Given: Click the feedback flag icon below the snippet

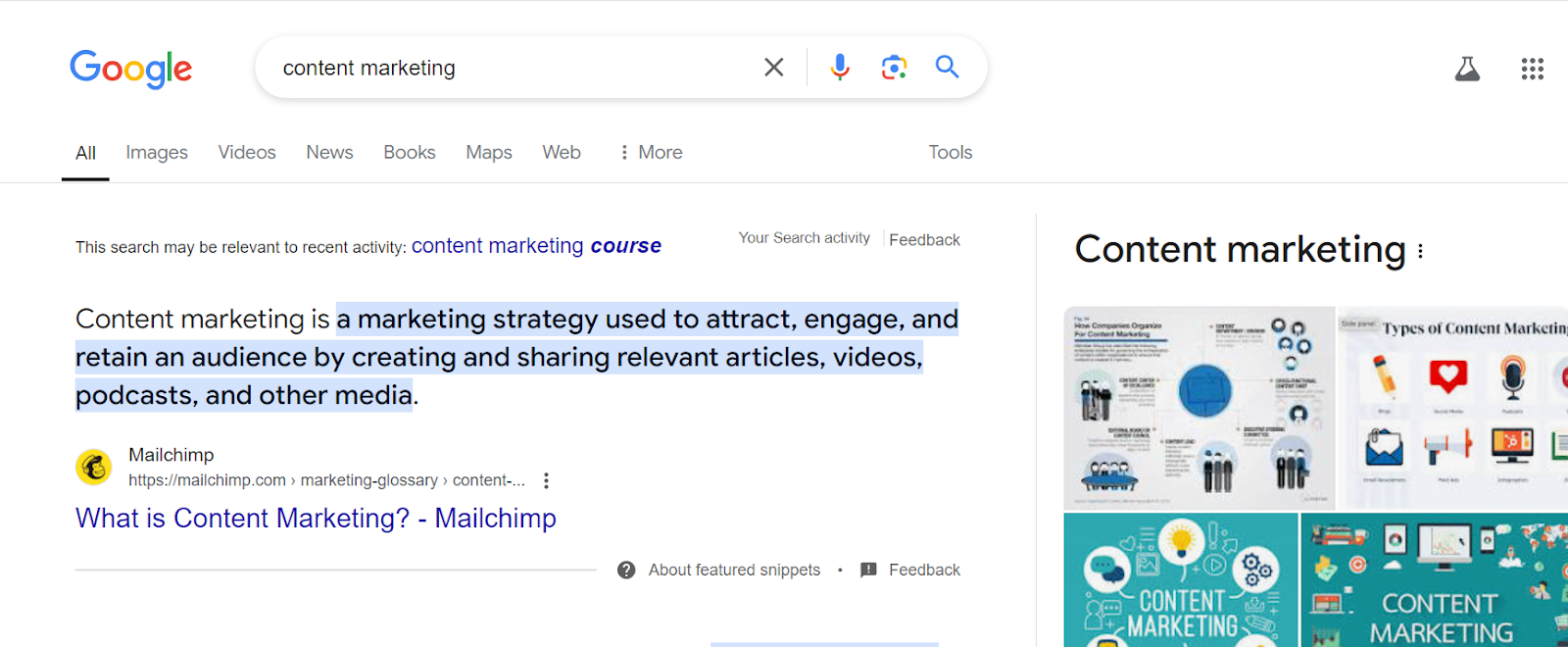Looking at the screenshot, I should pos(868,570).
